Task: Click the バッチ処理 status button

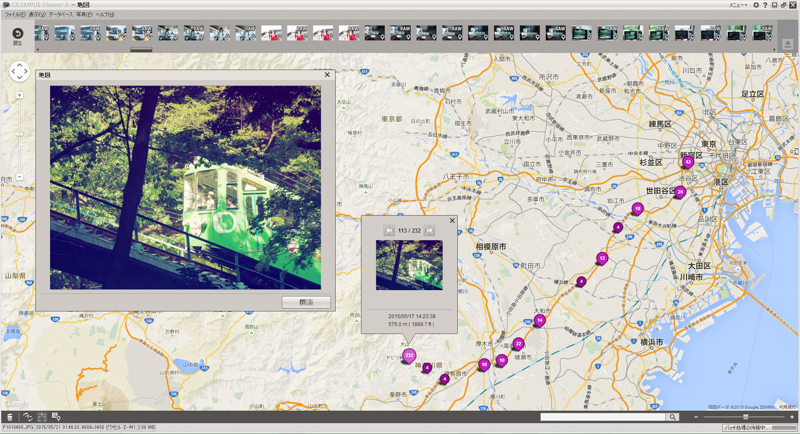Action: (x=760, y=428)
